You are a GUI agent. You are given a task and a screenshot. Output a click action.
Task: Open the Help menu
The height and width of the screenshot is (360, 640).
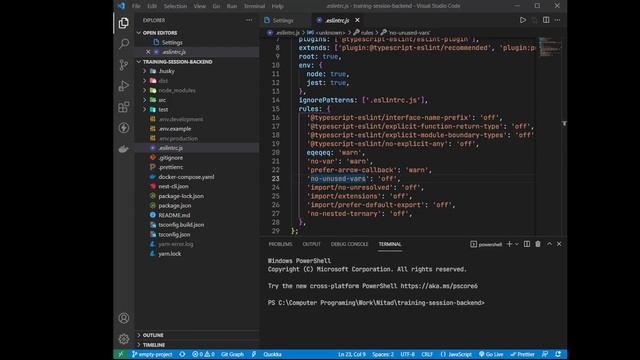[x=278, y=6]
